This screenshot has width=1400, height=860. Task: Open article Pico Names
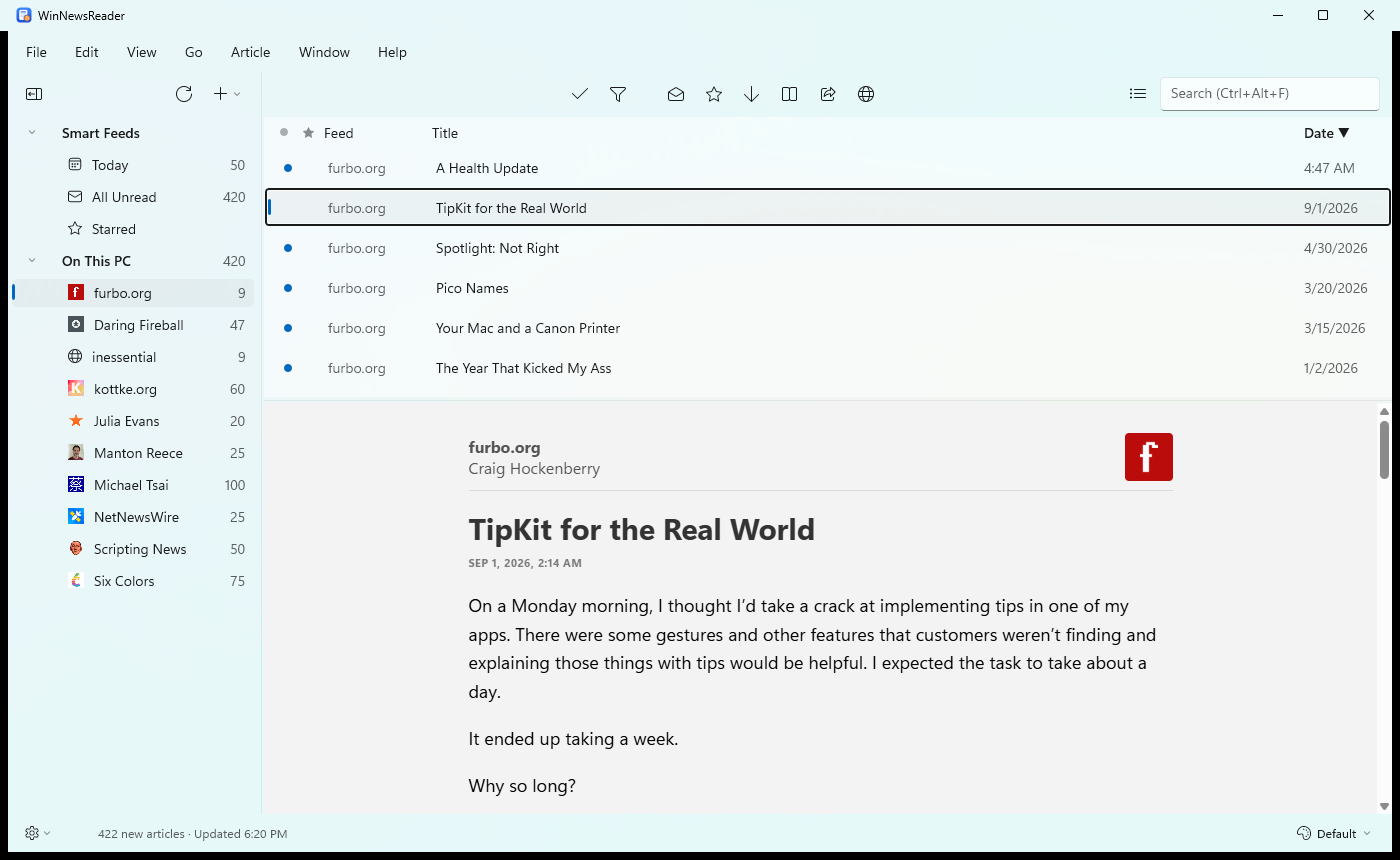828,288
